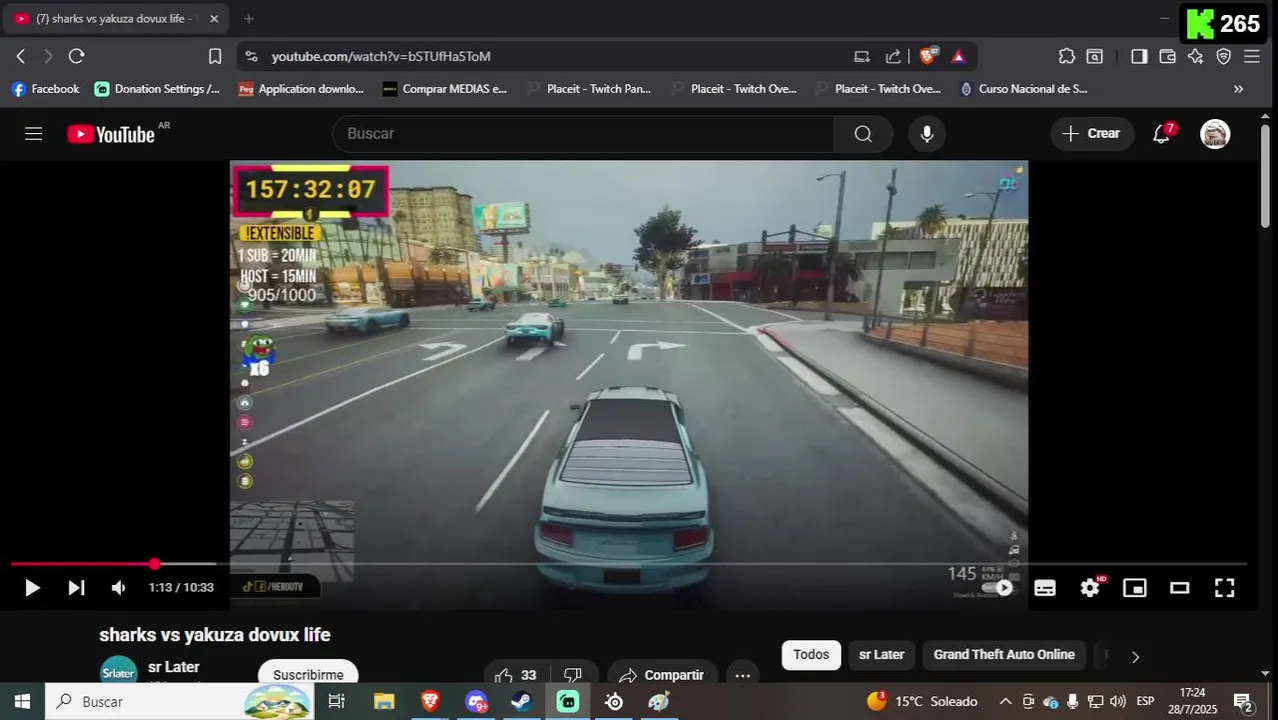Show hidden bookmarks with double chevron
This screenshot has width=1278, height=720.
(x=1238, y=89)
